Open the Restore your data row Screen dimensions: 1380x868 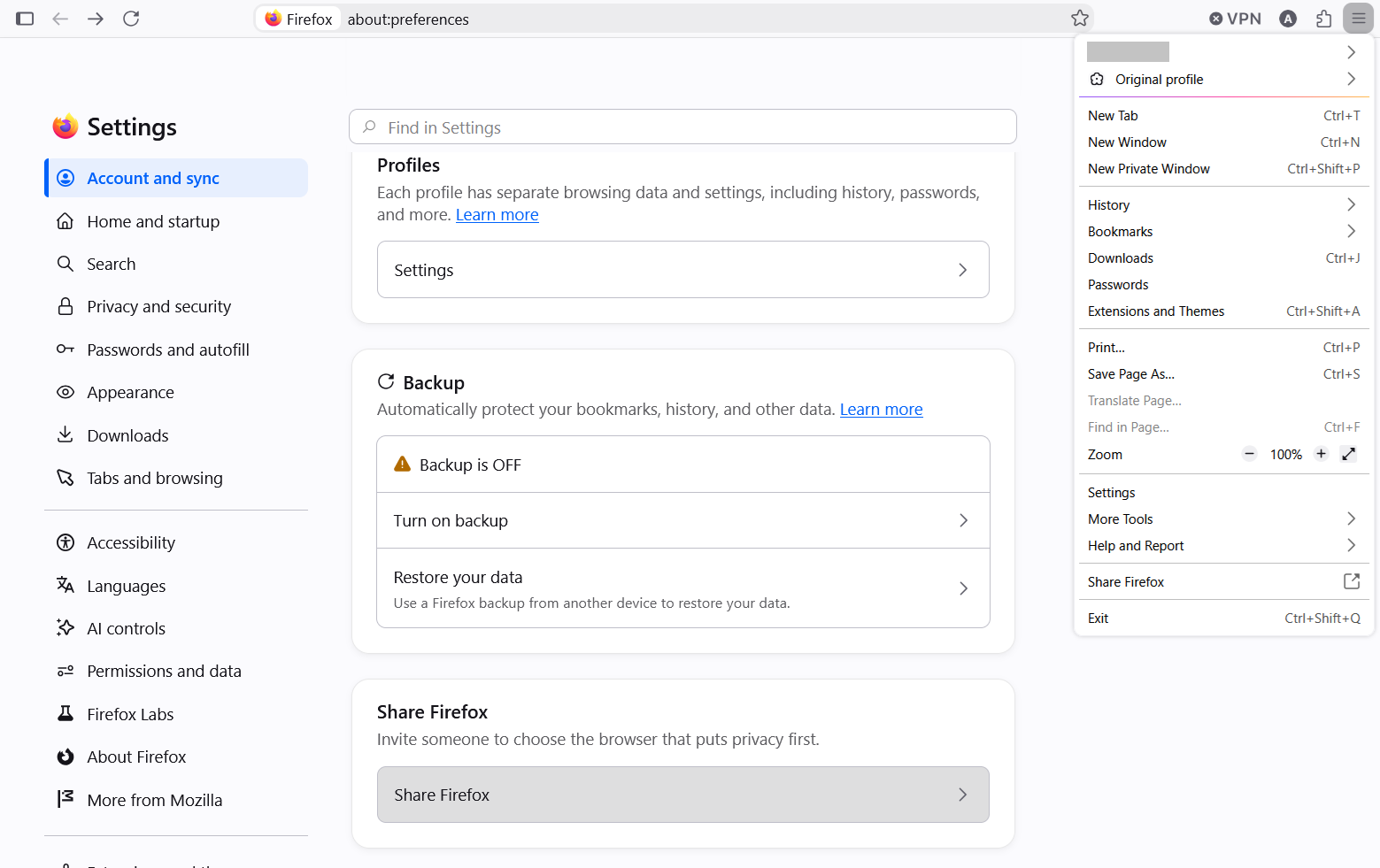click(682, 588)
